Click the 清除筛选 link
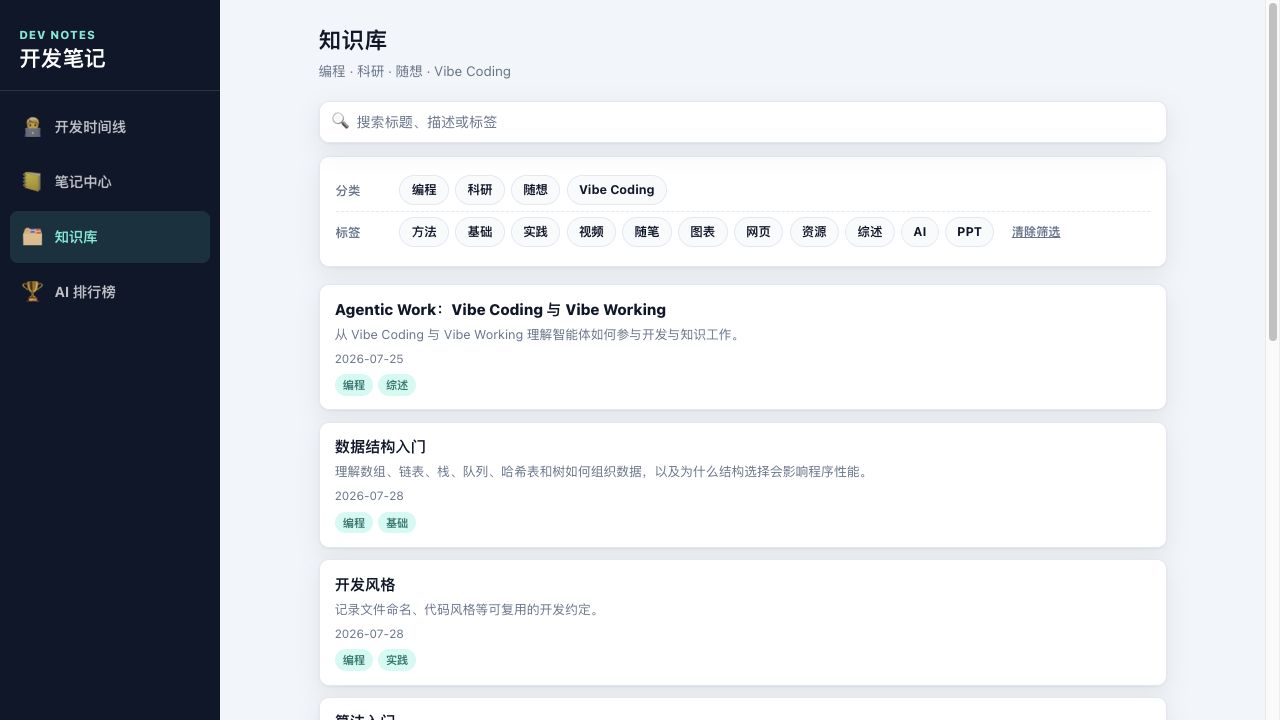Viewport: 1280px width, 720px height. click(x=1036, y=232)
